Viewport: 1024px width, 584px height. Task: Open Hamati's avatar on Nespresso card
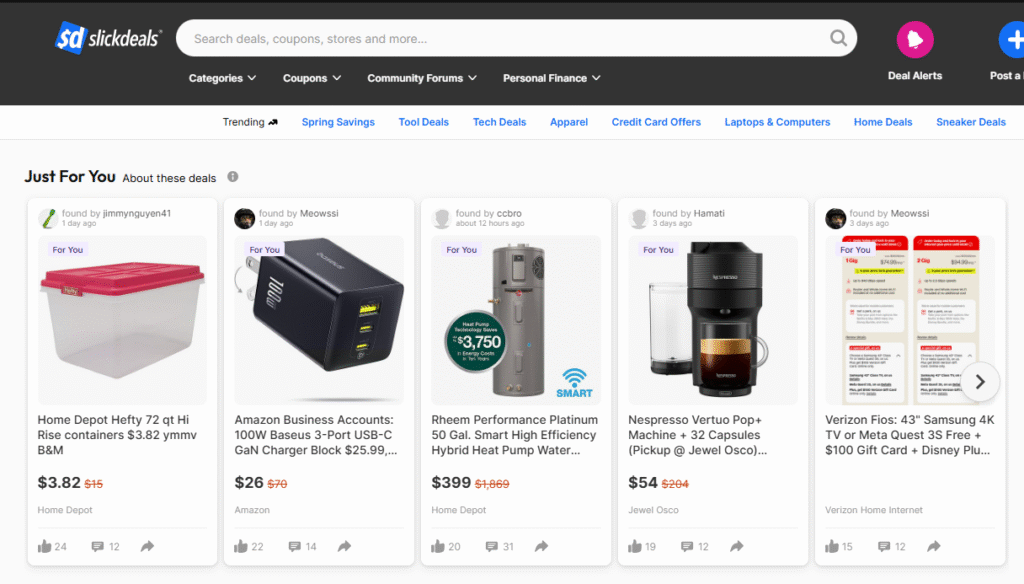(639, 218)
